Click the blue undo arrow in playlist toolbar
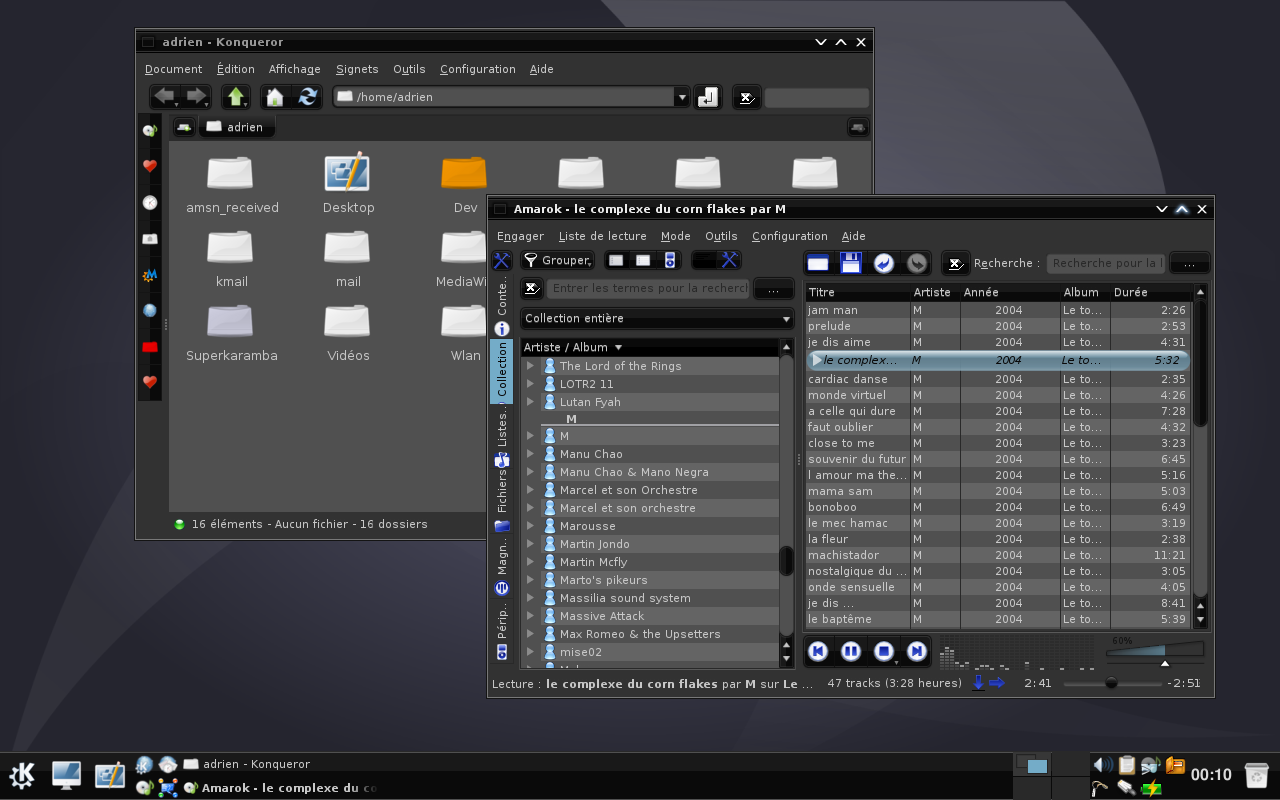Screen dimensions: 1280x800 (884, 263)
